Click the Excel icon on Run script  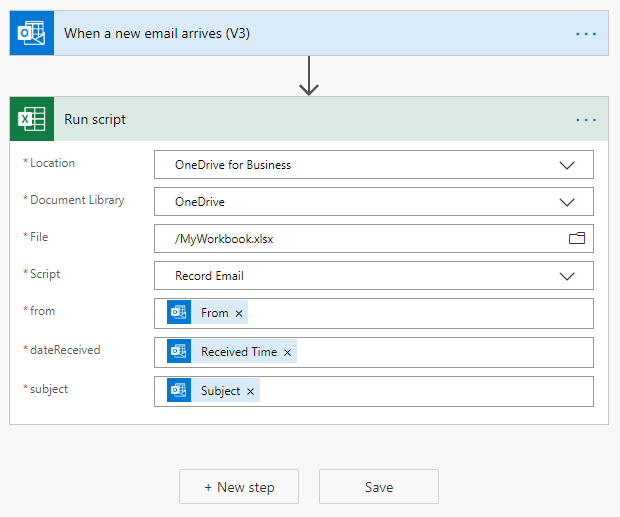pos(32,119)
